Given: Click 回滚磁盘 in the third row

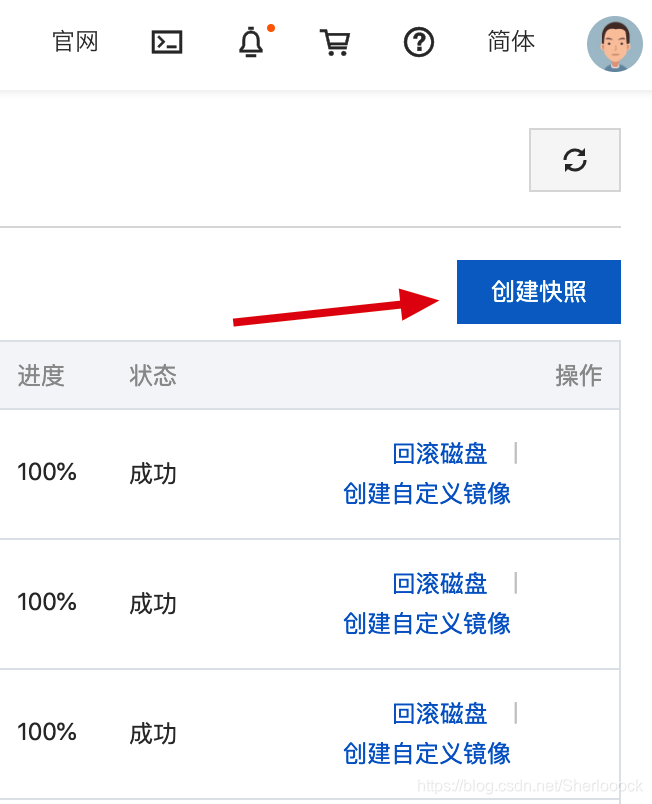Looking at the screenshot, I should click(x=440, y=714).
